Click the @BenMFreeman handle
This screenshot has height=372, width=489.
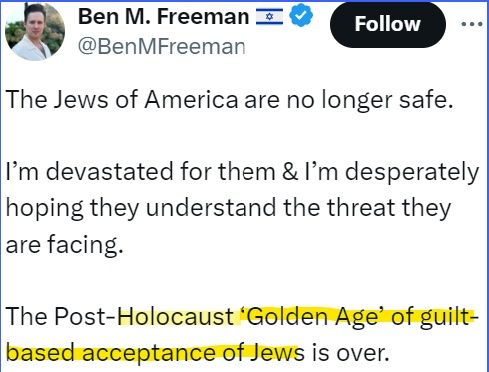click(161, 46)
